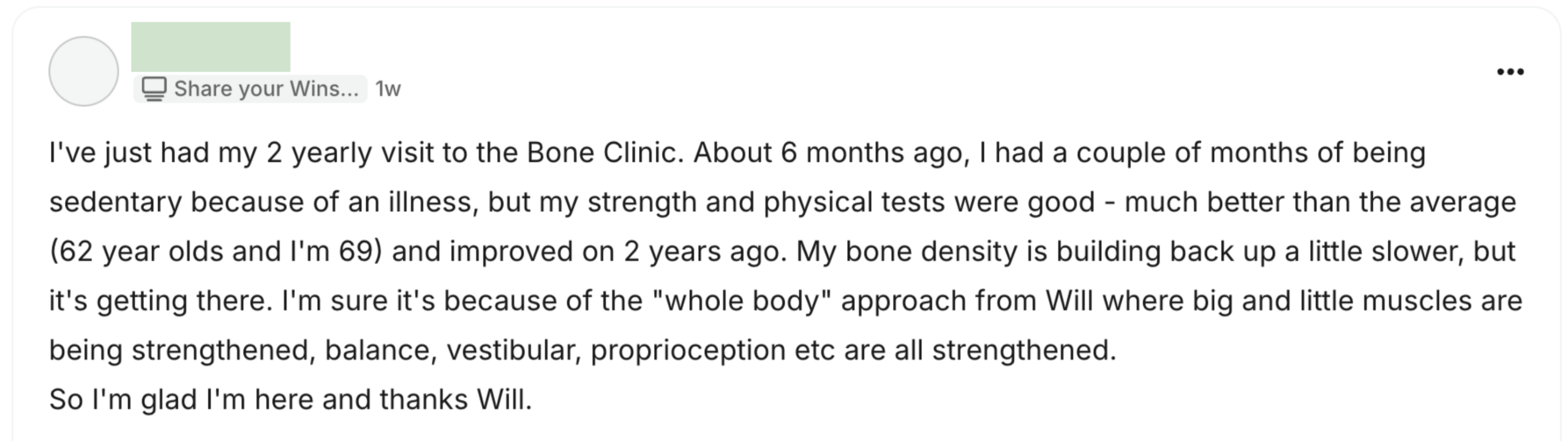
Task: Click the line starting "it's getting there"
Action: coord(786,301)
